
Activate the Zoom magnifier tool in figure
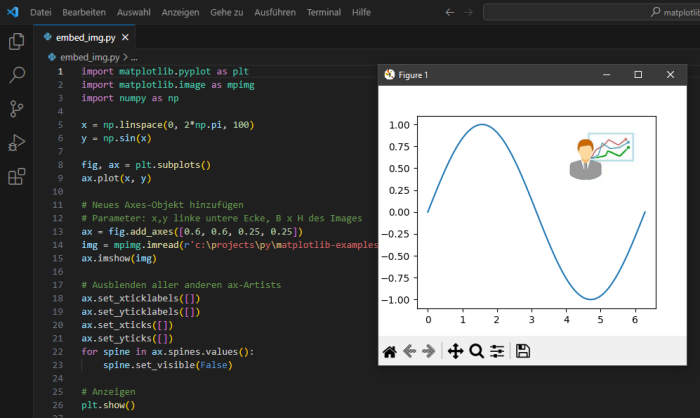[476, 351]
